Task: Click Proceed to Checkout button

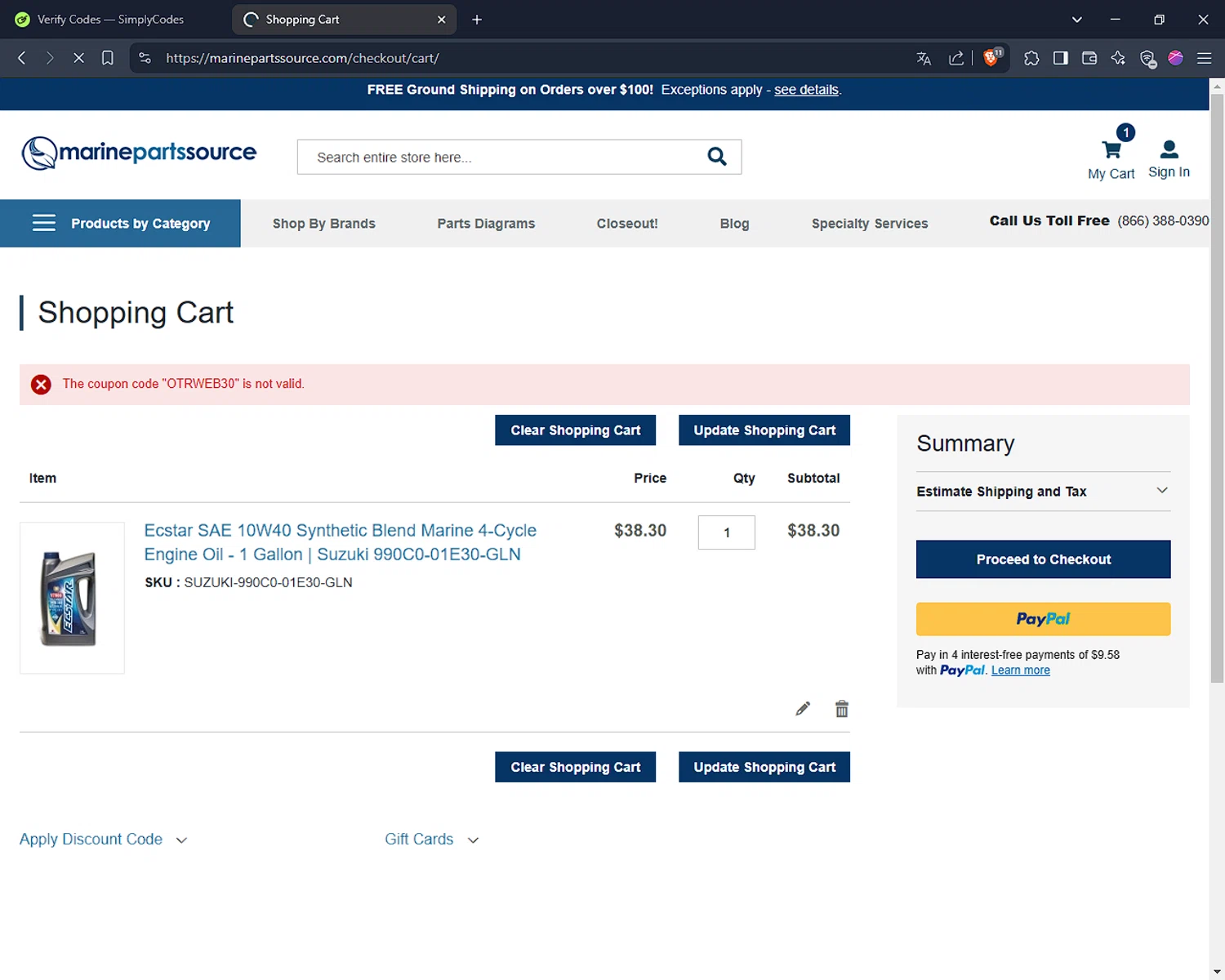Action: (1043, 559)
